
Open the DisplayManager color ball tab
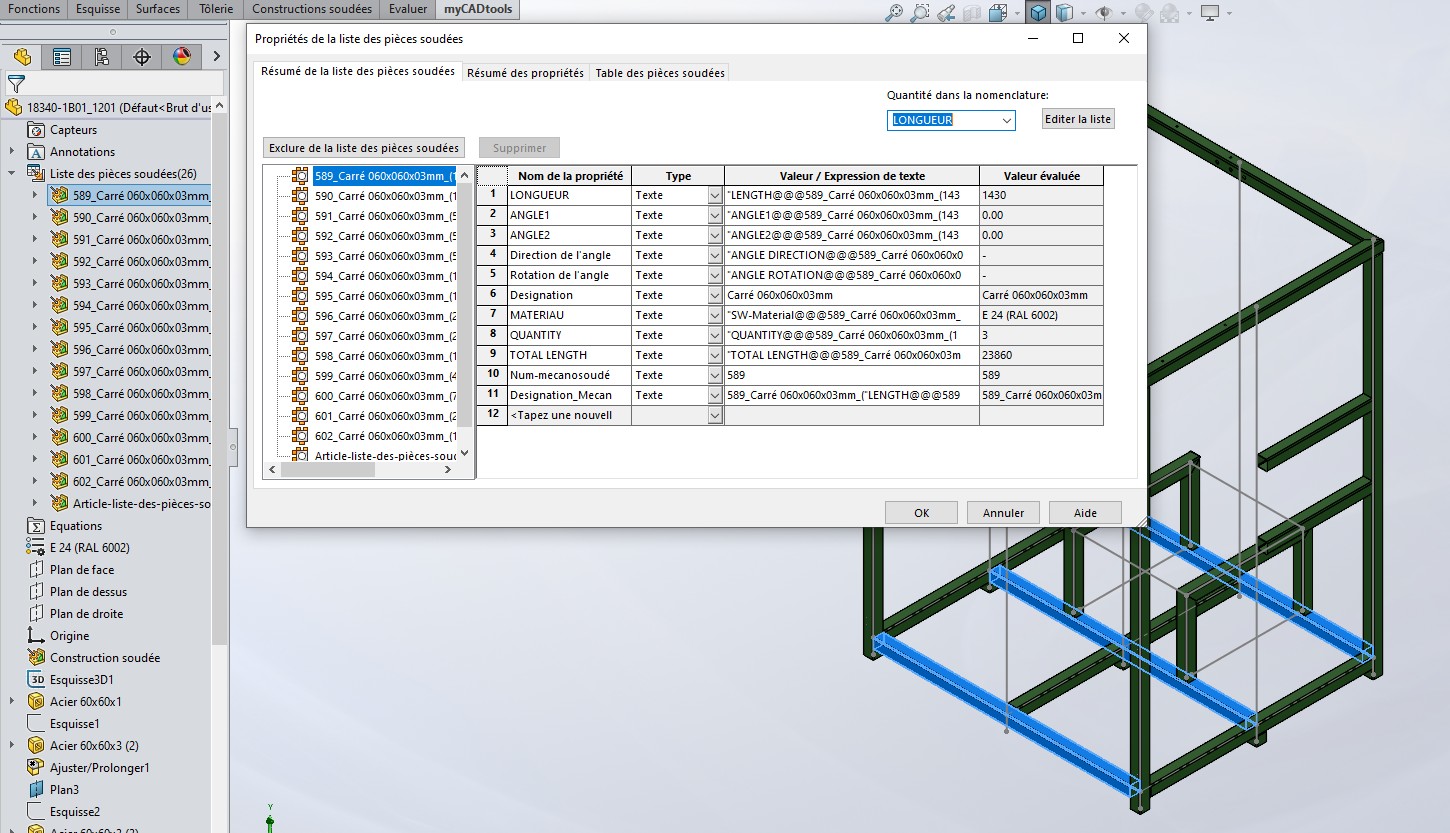pyautogui.click(x=181, y=57)
